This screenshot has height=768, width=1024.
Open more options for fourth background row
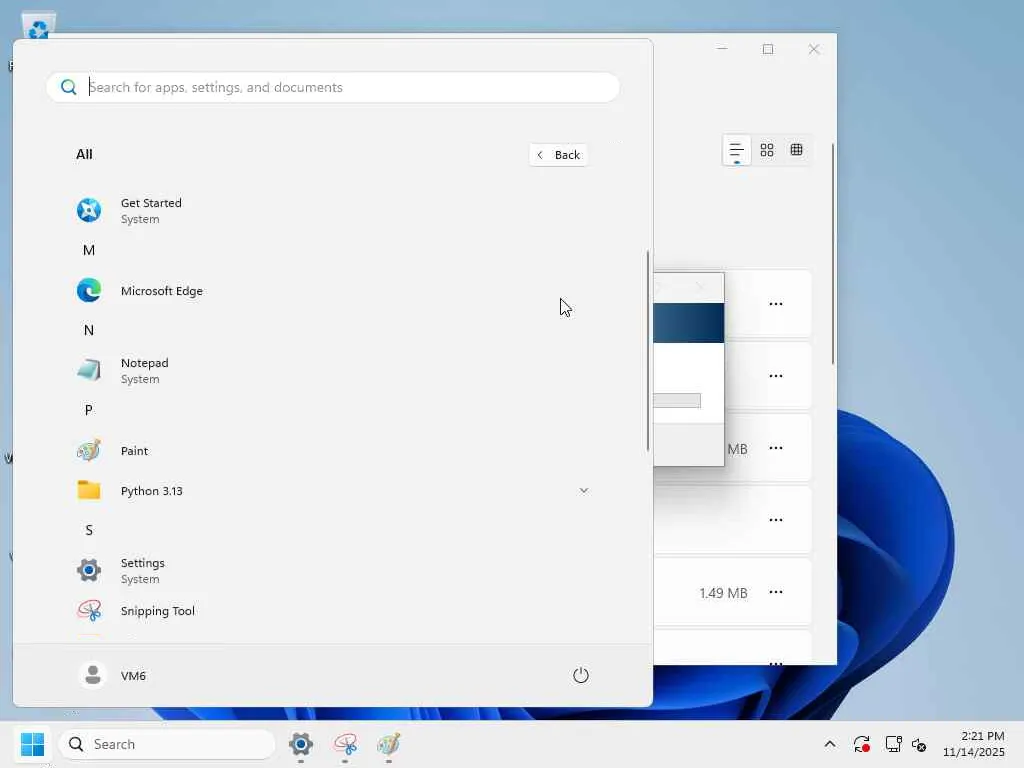pos(776,520)
